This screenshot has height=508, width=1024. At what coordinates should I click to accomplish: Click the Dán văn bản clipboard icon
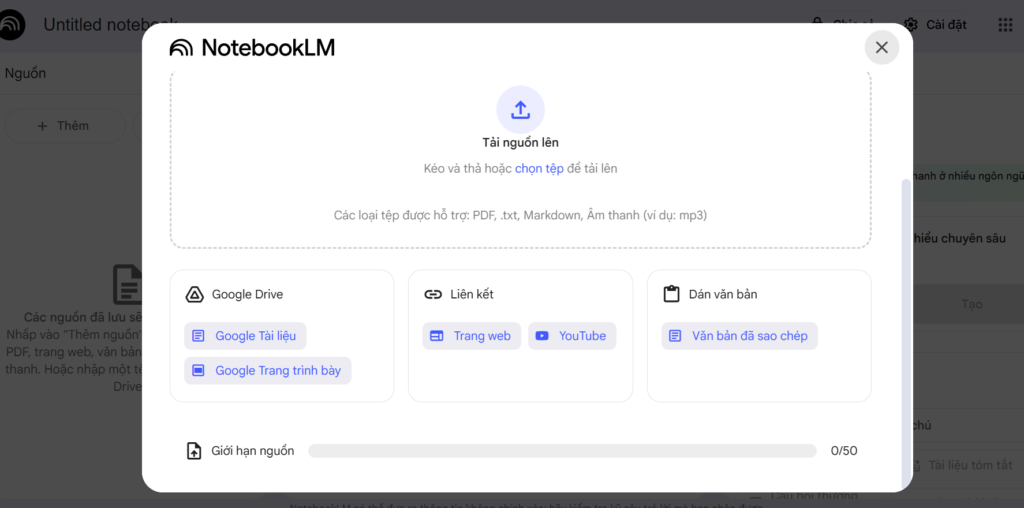tap(671, 294)
